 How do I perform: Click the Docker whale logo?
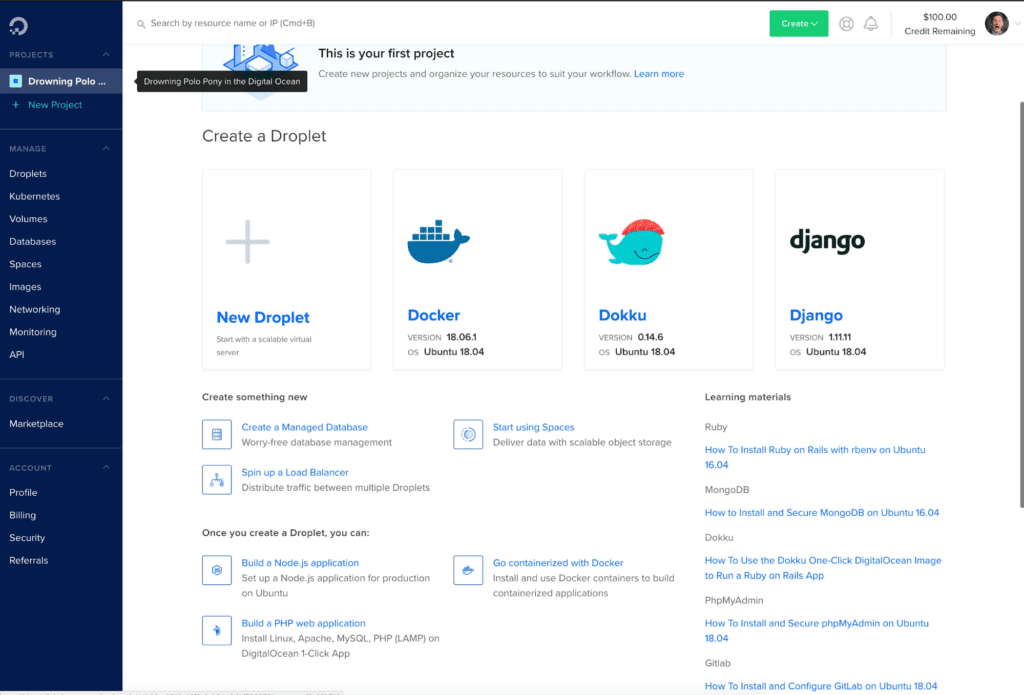point(438,242)
